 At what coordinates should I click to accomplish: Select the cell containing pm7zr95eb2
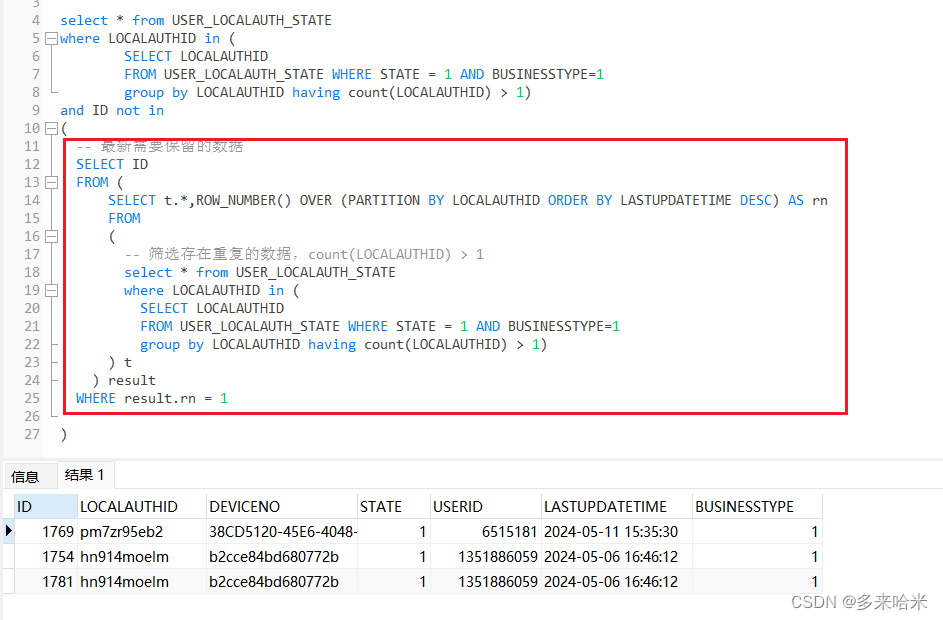[x=118, y=531]
